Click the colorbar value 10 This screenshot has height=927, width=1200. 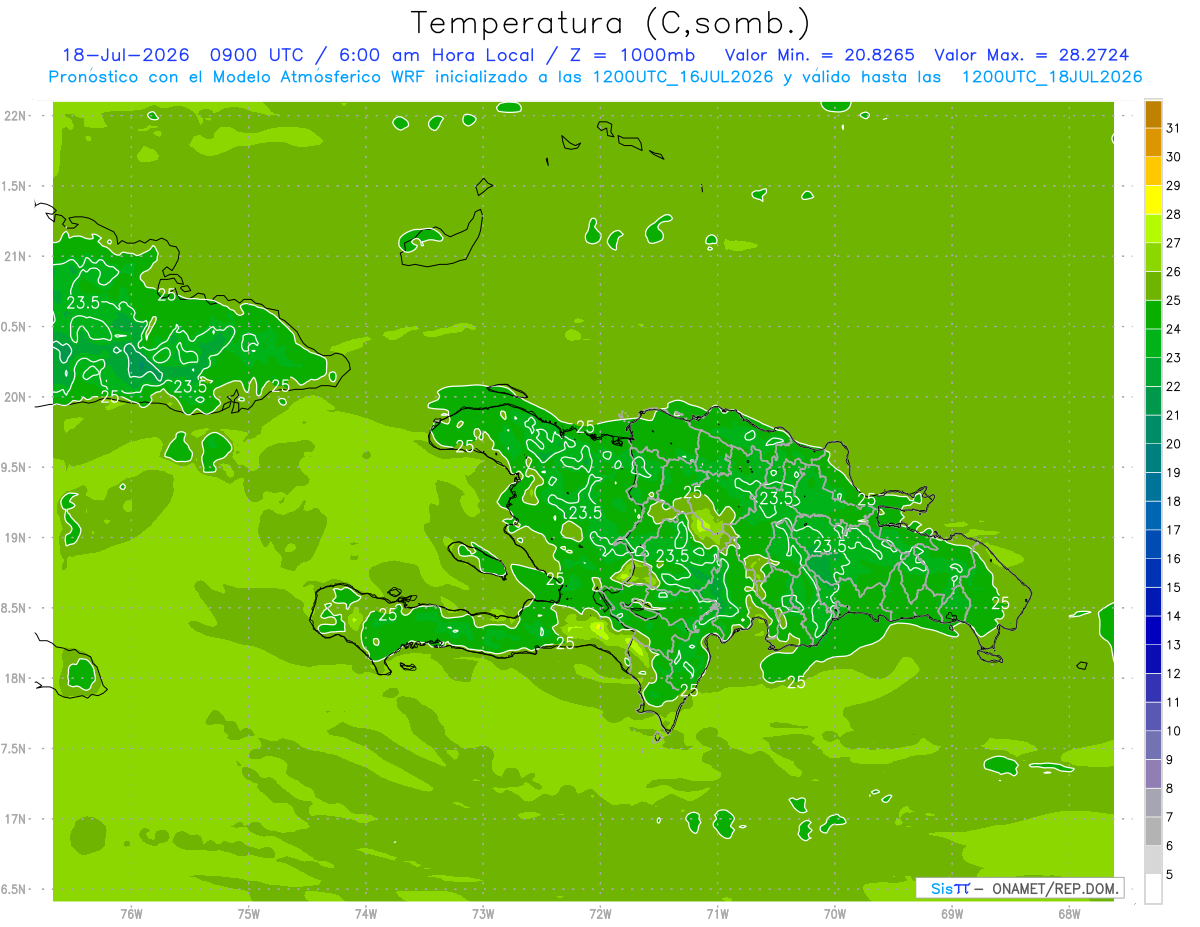pyautogui.click(x=1174, y=731)
